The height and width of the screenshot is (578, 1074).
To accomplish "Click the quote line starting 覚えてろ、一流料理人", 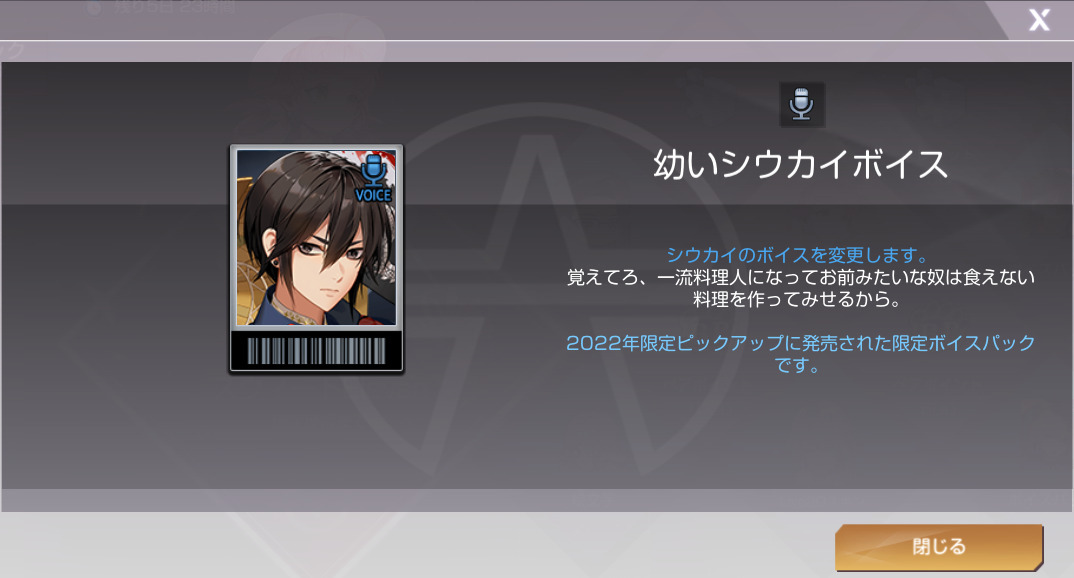I will point(801,277).
